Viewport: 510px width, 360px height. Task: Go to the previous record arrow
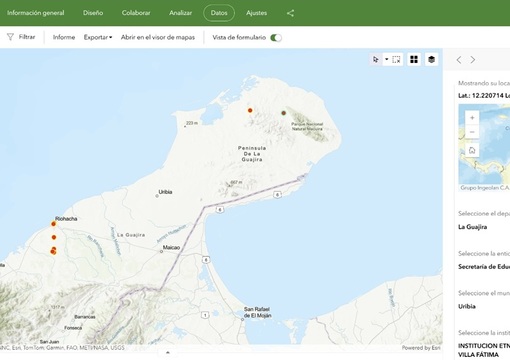[459, 60]
